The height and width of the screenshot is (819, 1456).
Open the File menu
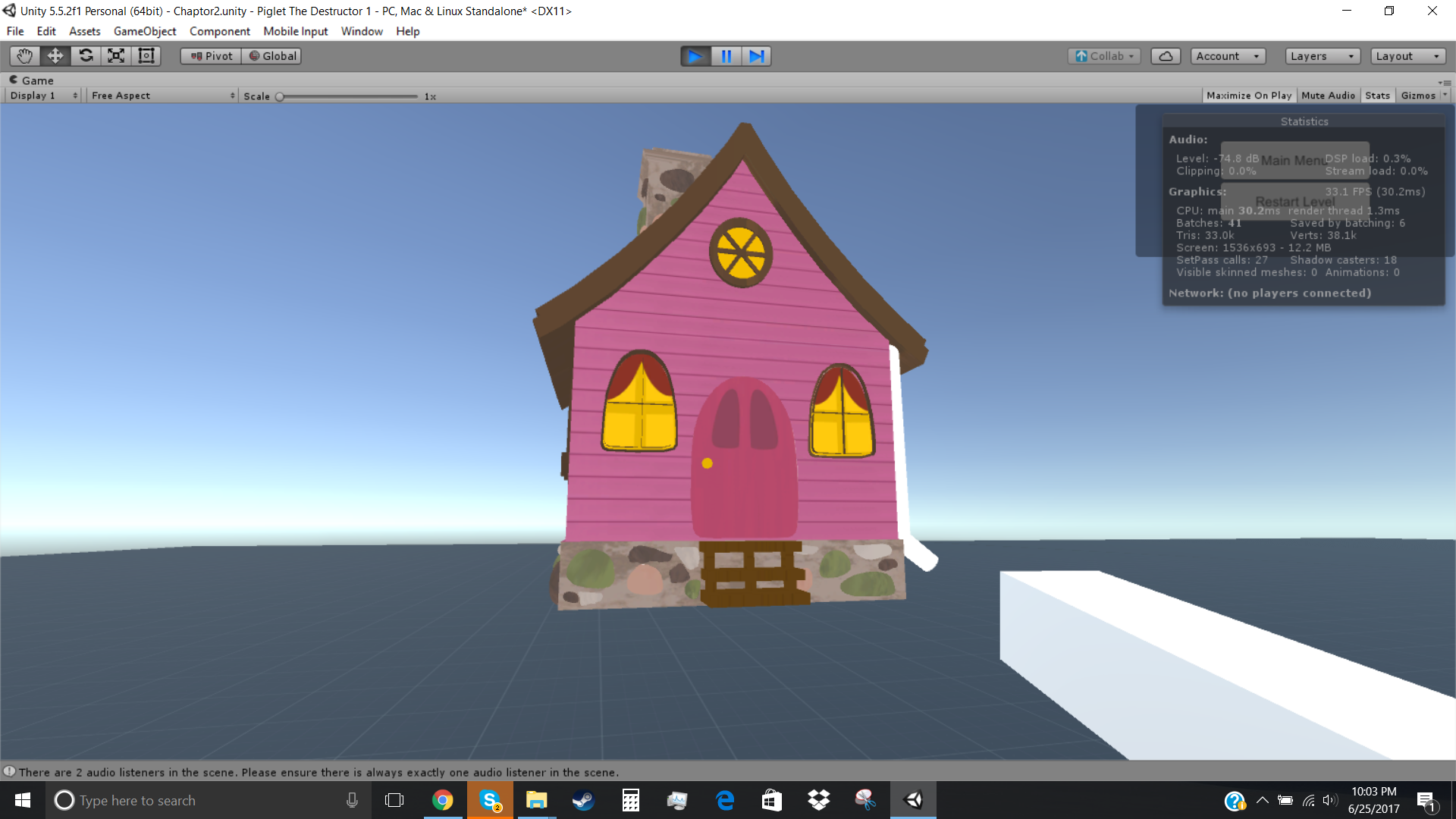coord(15,31)
